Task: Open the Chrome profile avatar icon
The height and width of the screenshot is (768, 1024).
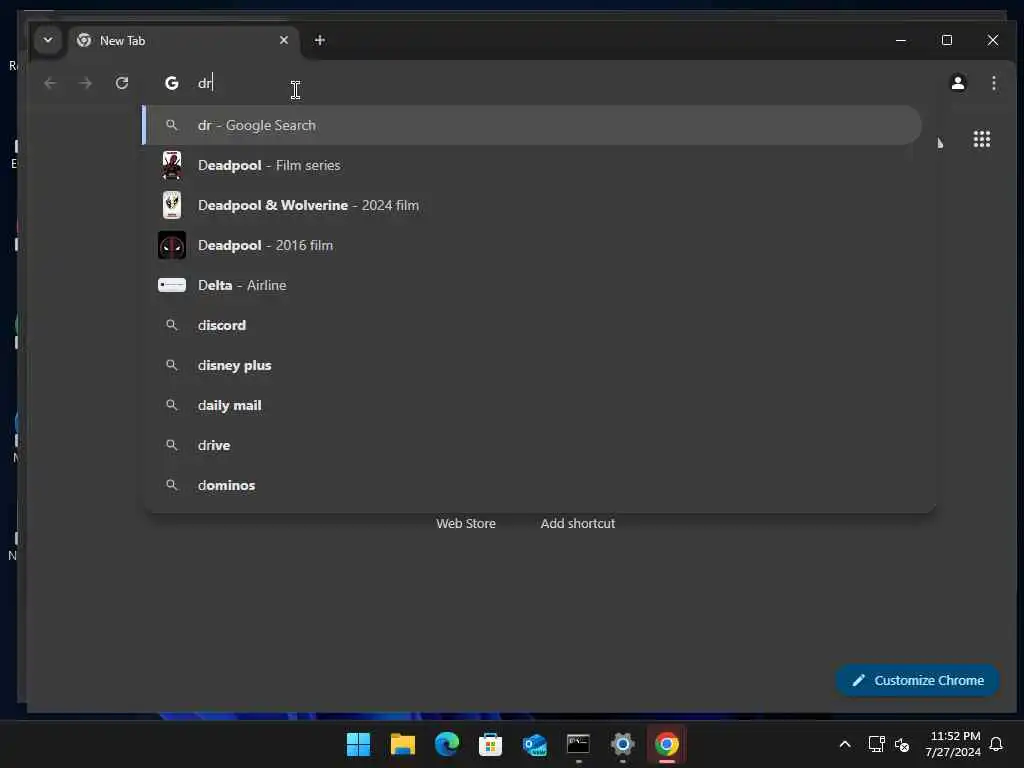Action: click(x=958, y=83)
